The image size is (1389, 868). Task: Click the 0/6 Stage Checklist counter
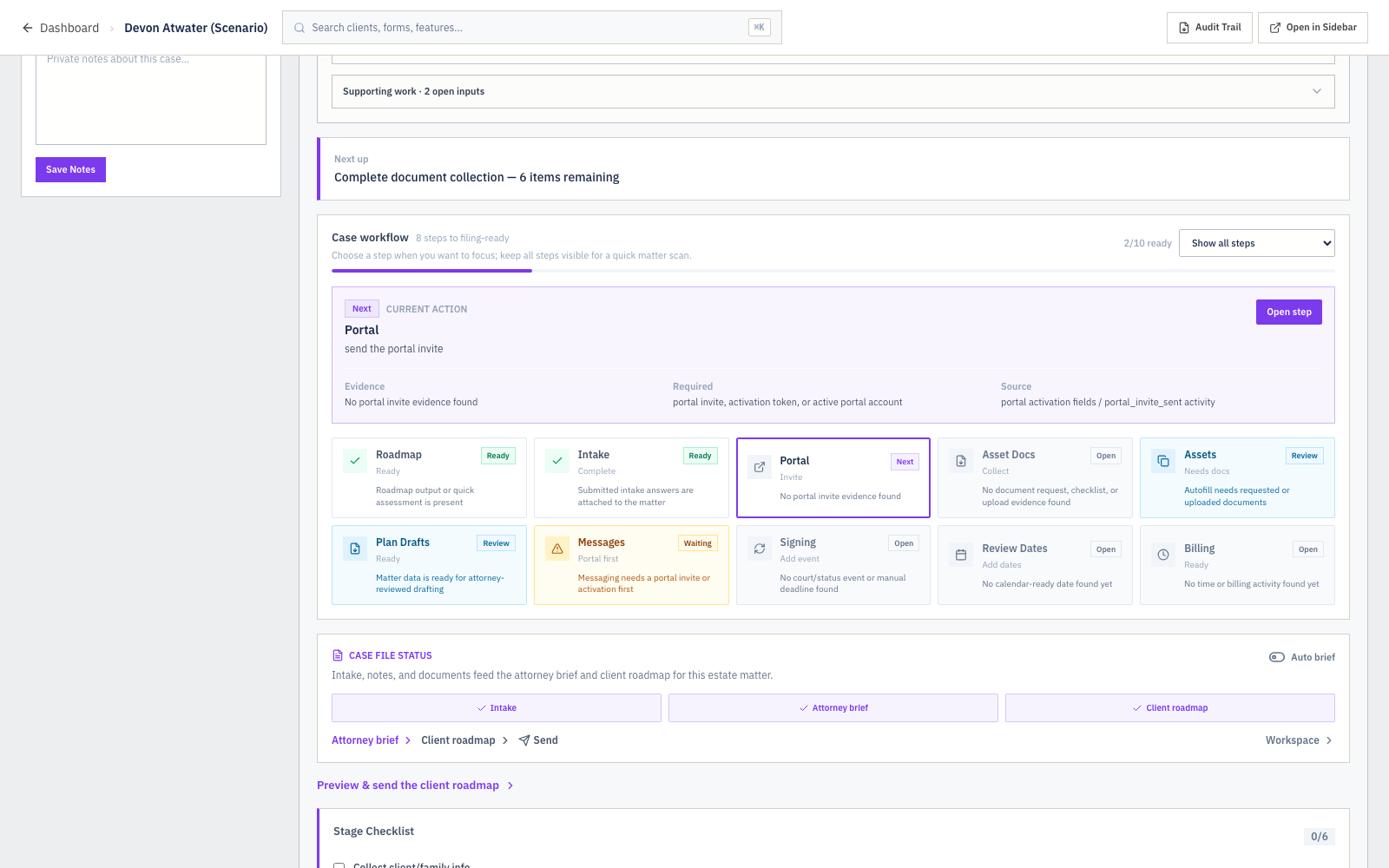click(1320, 837)
